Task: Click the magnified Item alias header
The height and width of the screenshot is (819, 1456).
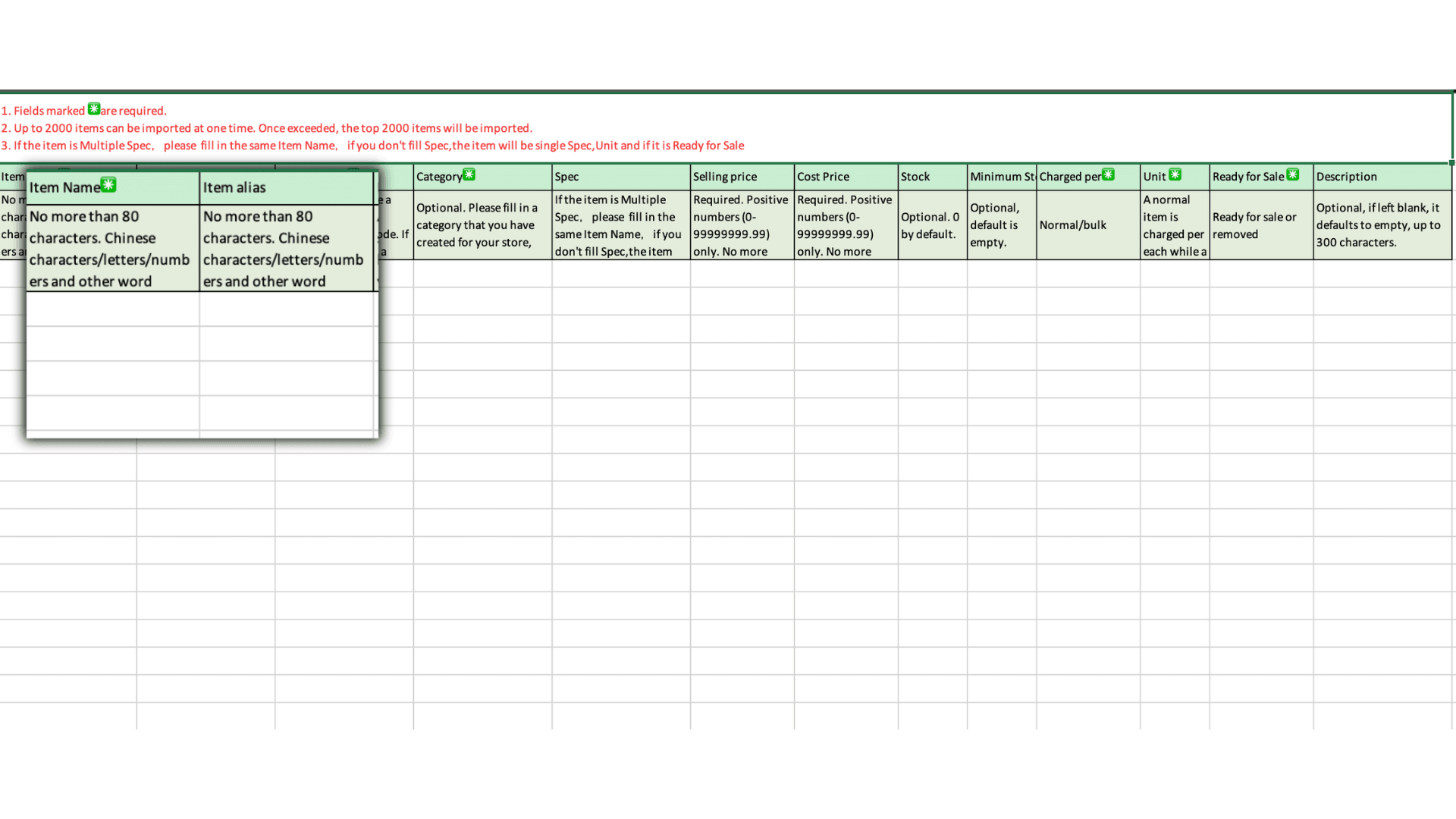Action: (286, 188)
